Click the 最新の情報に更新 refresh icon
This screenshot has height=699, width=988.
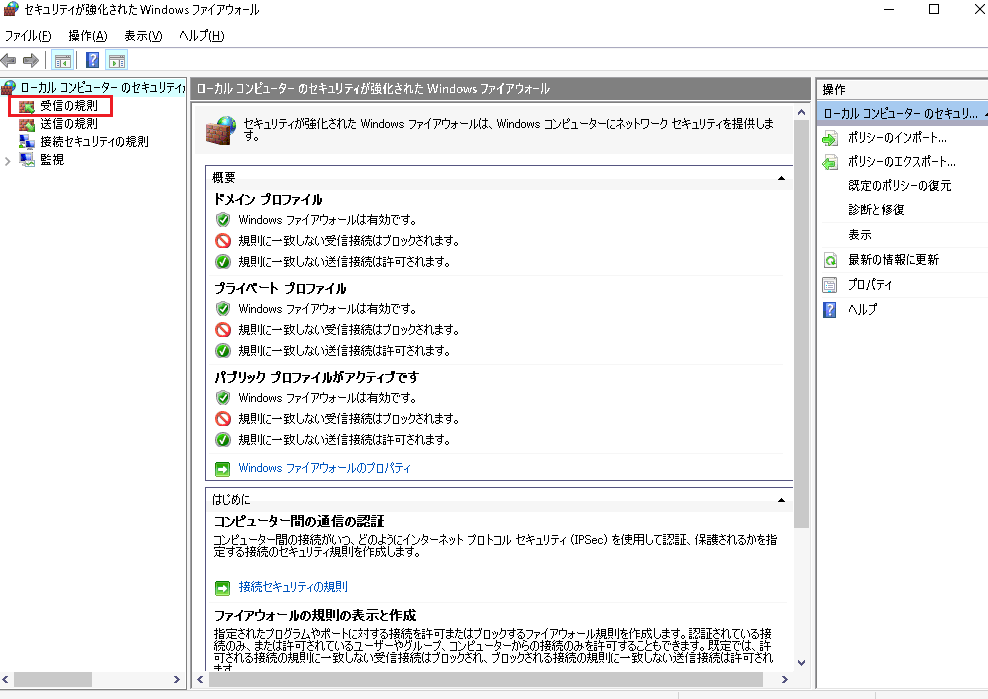pyautogui.click(x=830, y=260)
